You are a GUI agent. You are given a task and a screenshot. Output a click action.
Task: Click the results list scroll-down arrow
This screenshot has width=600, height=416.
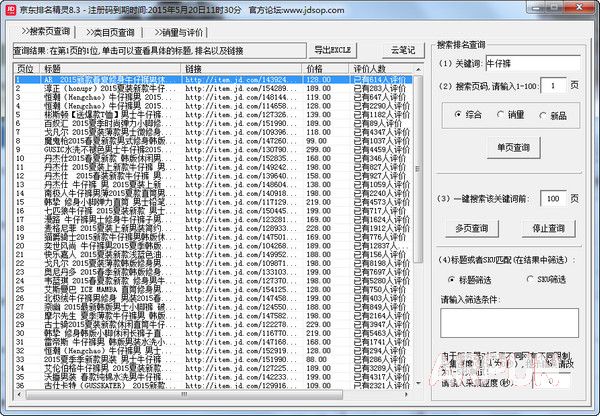(418, 383)
